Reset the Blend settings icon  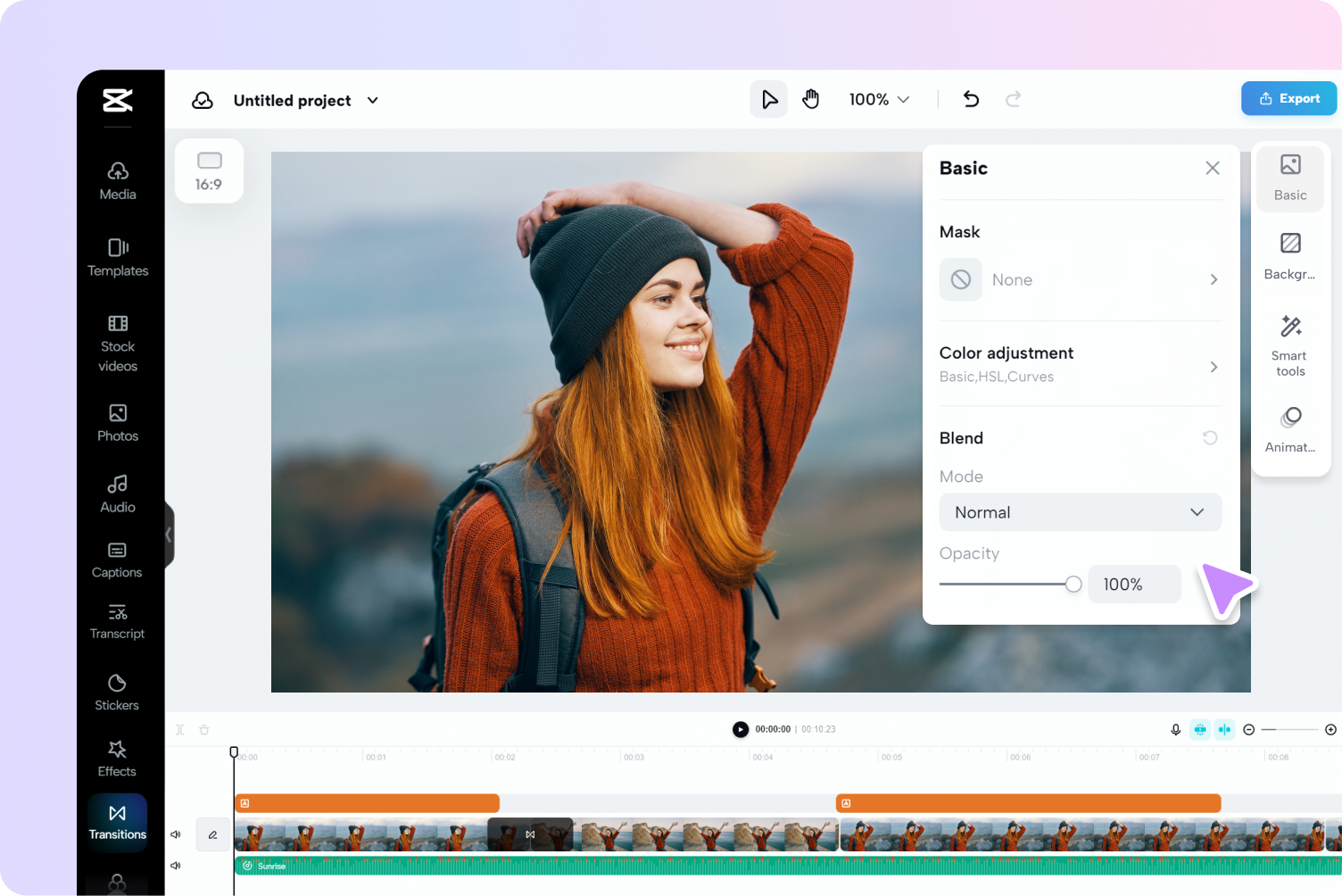click(1210, 437)
